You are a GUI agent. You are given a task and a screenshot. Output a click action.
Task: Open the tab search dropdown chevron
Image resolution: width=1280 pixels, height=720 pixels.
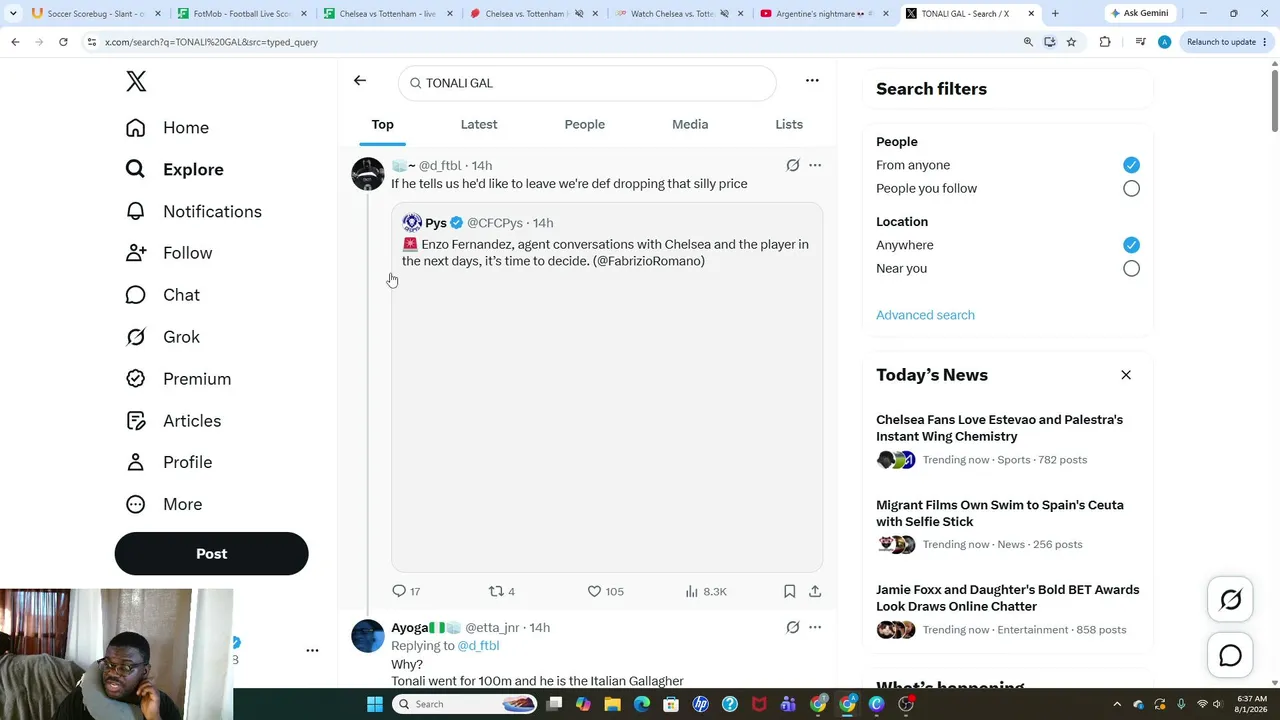13,14
